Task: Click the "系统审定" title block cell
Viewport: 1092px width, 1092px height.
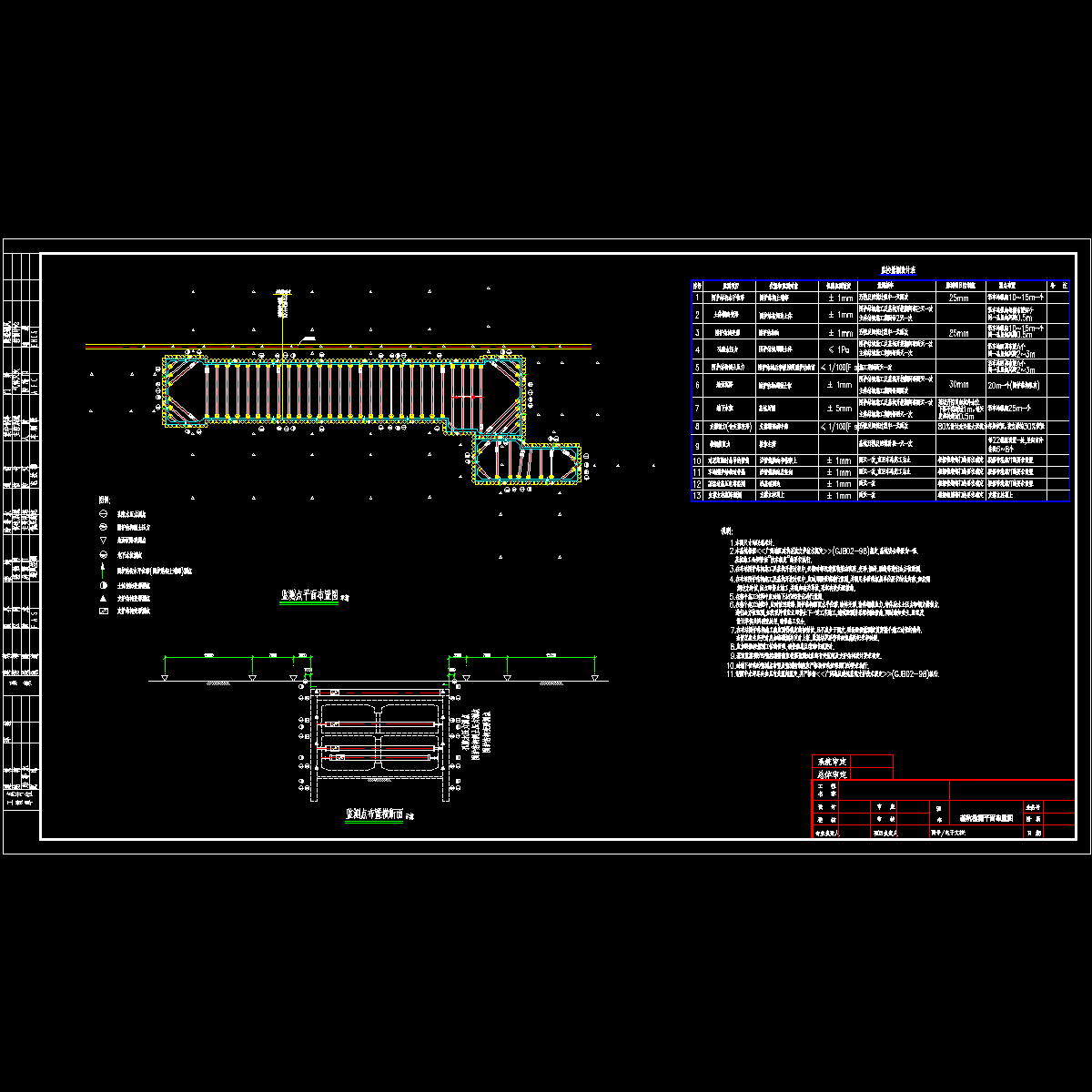Action: (x=831, y=762)
